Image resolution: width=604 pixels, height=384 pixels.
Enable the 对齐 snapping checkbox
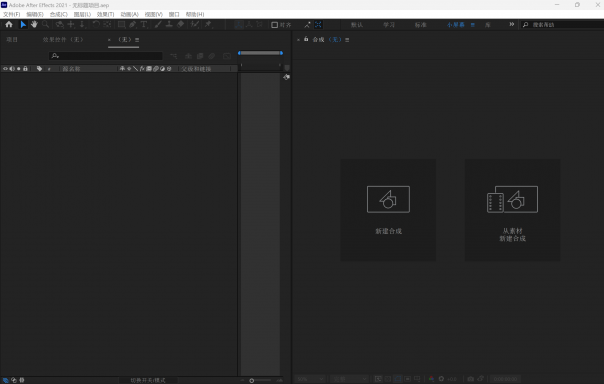tap(274, 25)
